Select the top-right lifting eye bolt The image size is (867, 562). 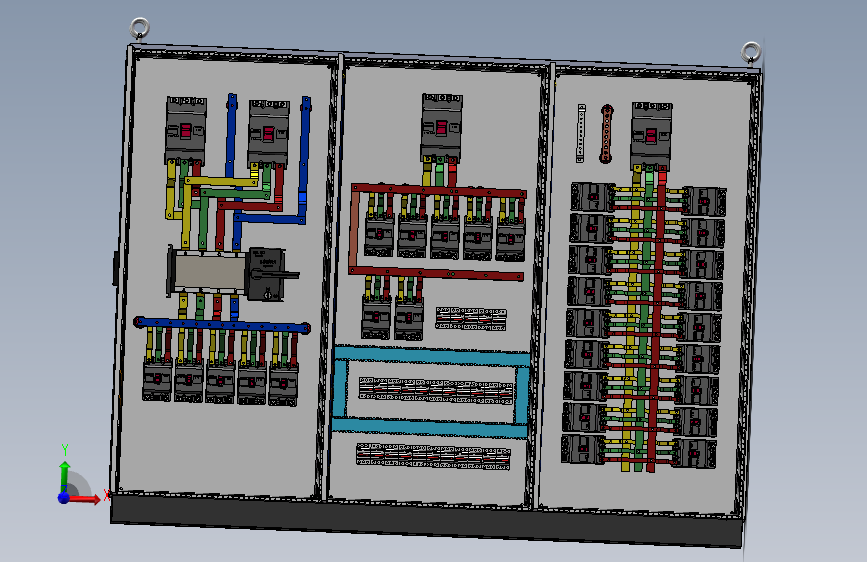(751, 53)
